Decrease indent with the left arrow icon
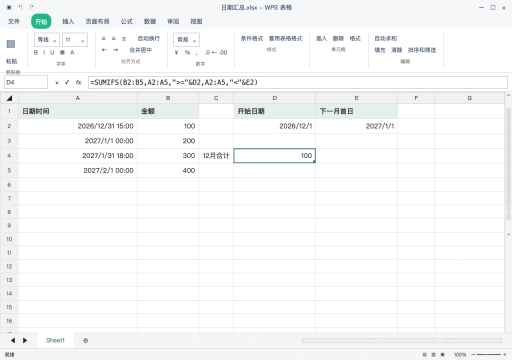The image size is (512, 360). [104, 50]
